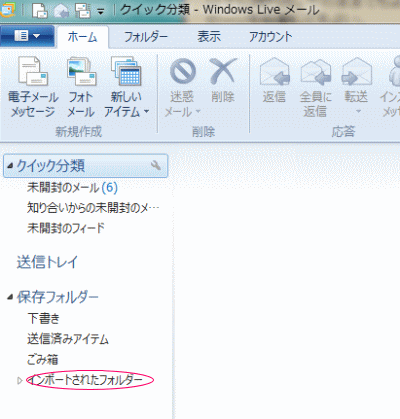
Task: Create a new 電子メール メッセージ
Action: 33,87
